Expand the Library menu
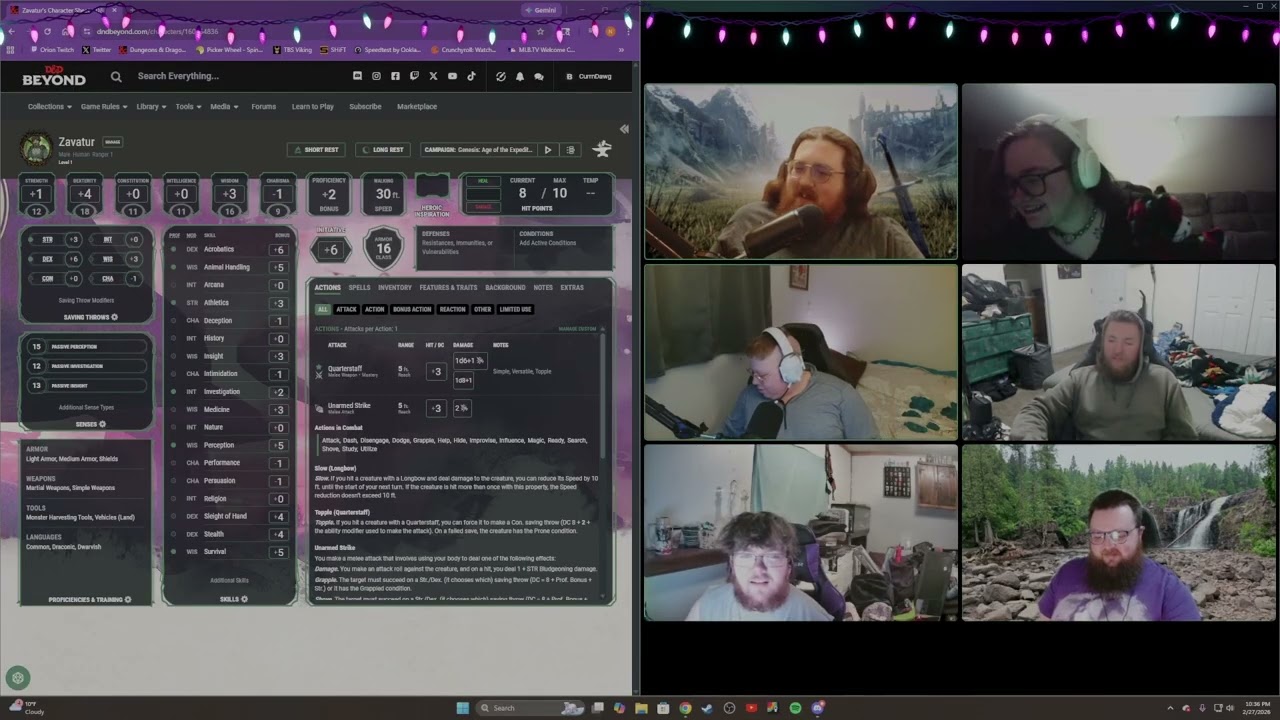This screenshot has height=720, width=1280. [x=151, y=106]
